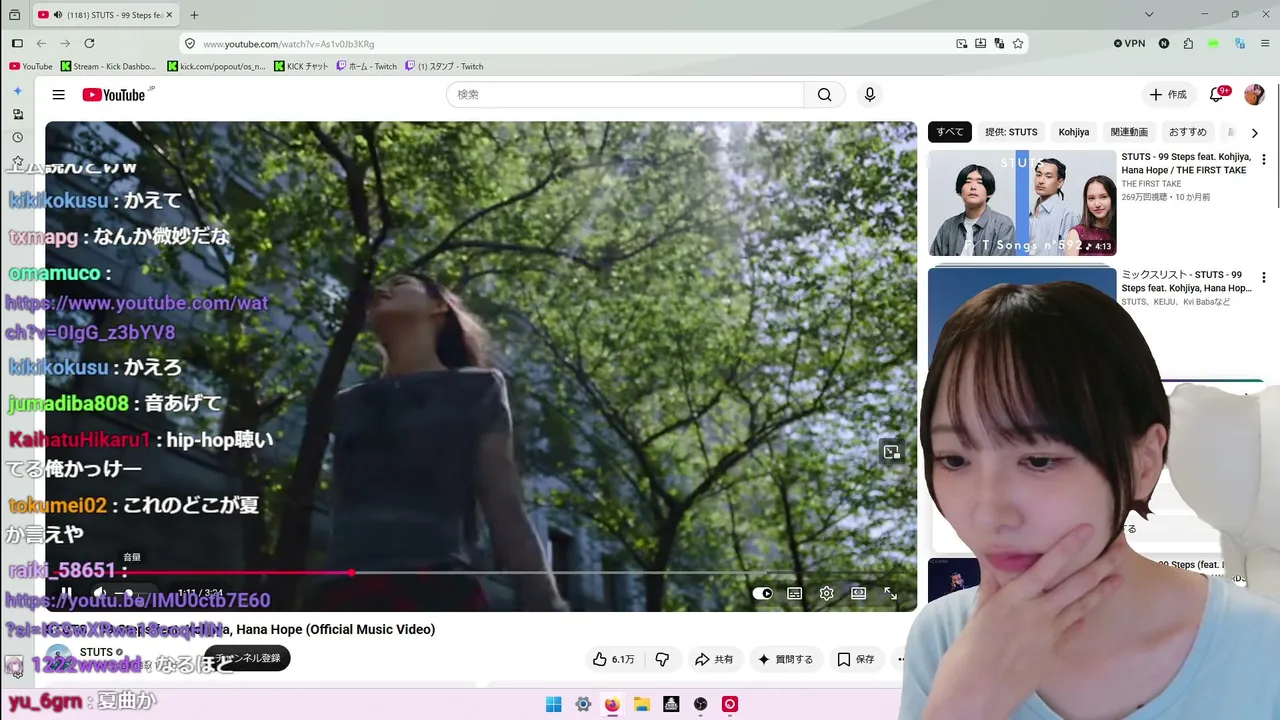Open the account avatar menu
The width and height of the screenshot is (1280, 720).
(x=1254, y=95)
